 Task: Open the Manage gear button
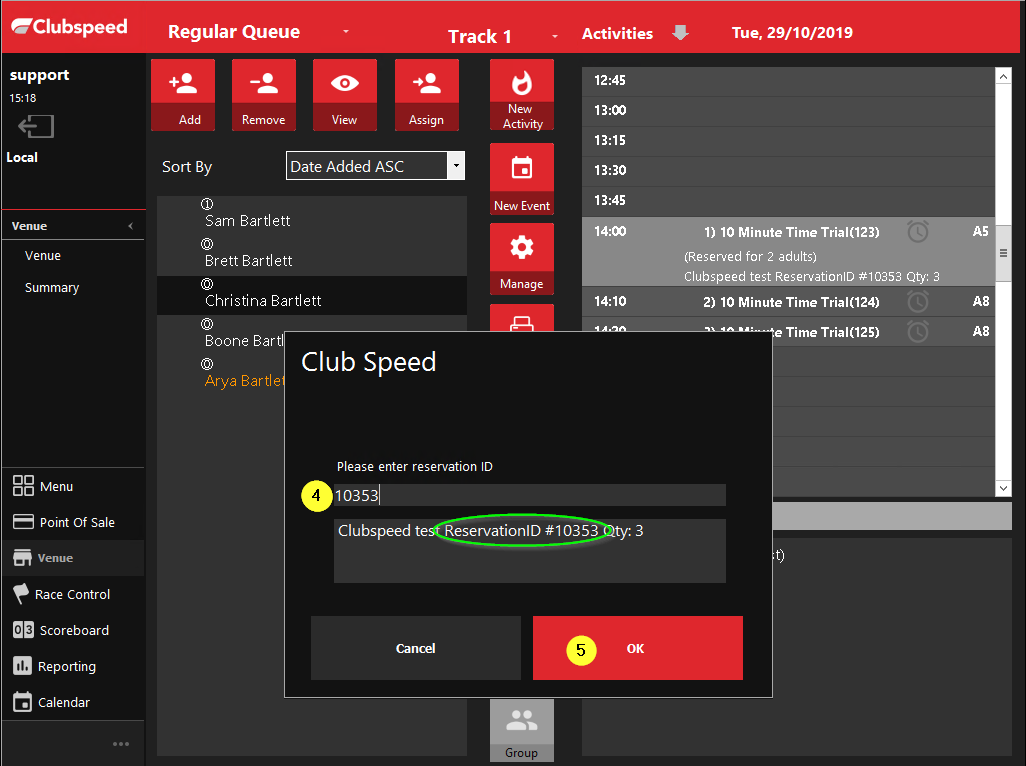[522, 259]
